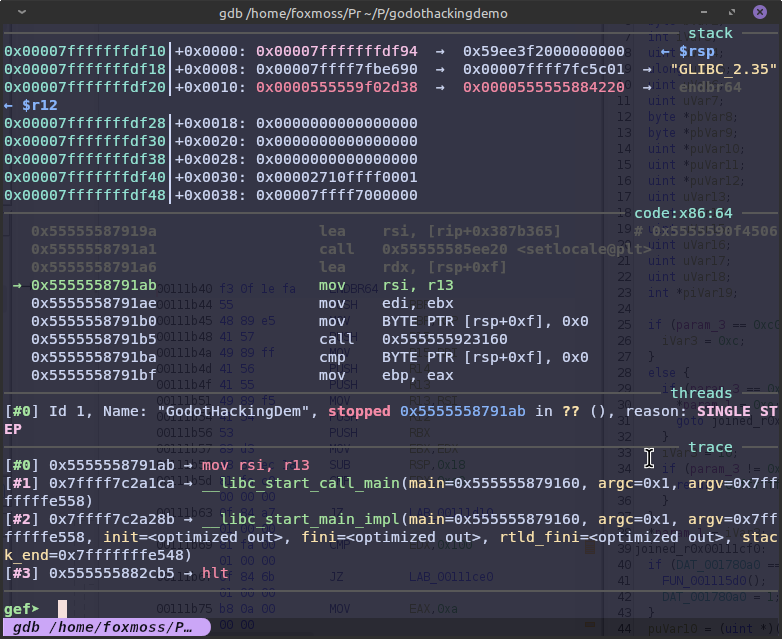Click trace frame #3 address 0x555555882cb5
Viewport: 782px width, 639px height.
[x=112, y=573]
